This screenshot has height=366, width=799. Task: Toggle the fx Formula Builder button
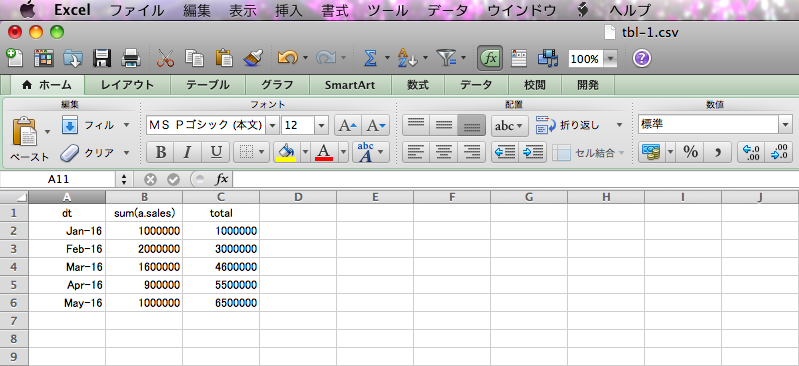point(490,58)
